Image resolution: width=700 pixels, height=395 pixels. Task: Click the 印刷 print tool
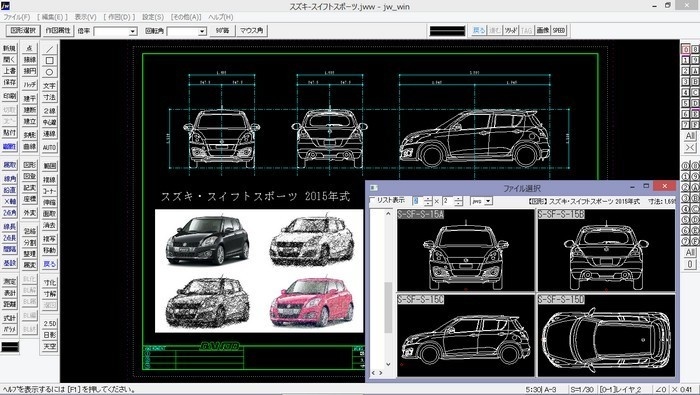9,96
